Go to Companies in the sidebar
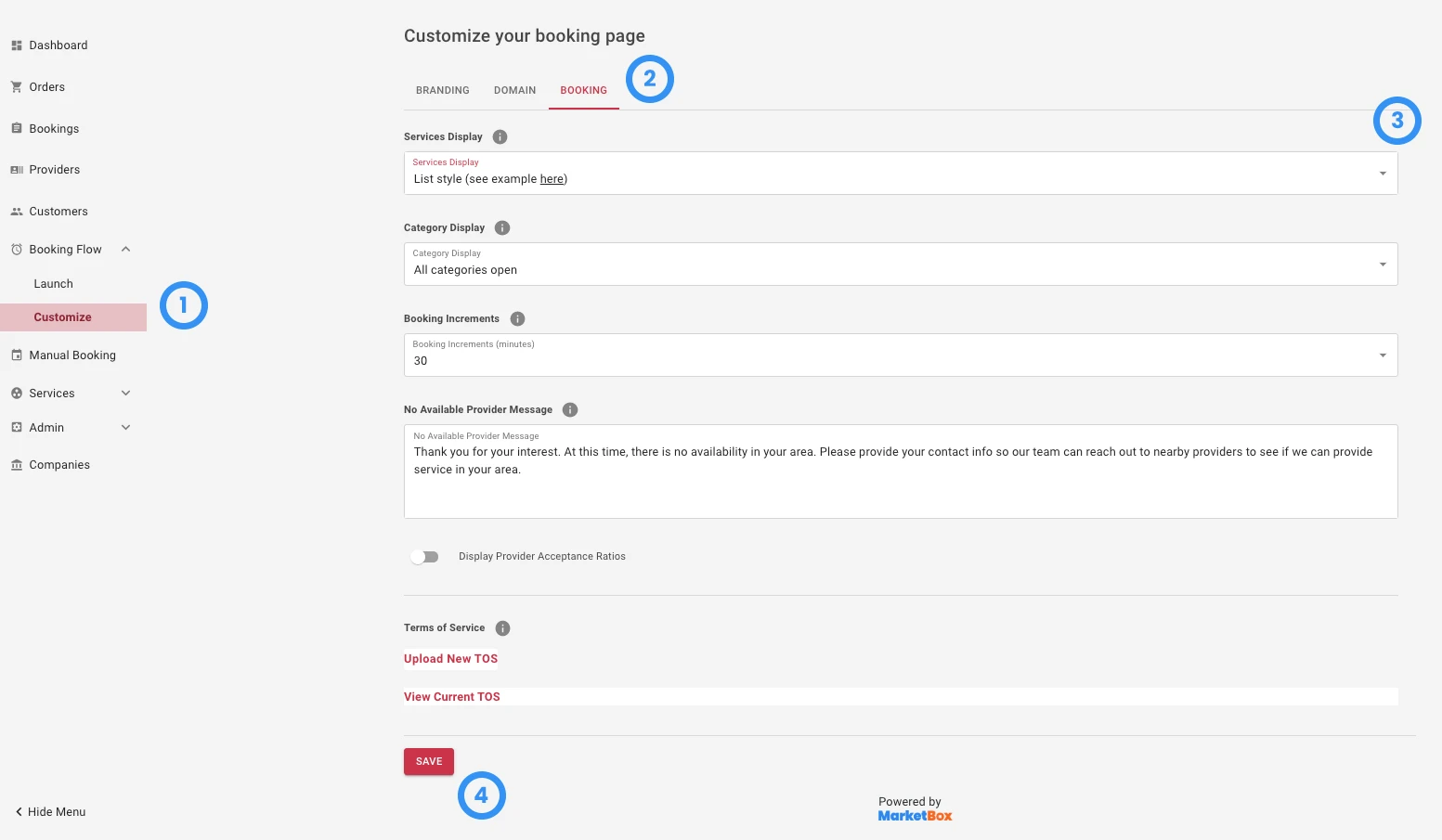Screen dimensions: 1442x840 (59, 464)
